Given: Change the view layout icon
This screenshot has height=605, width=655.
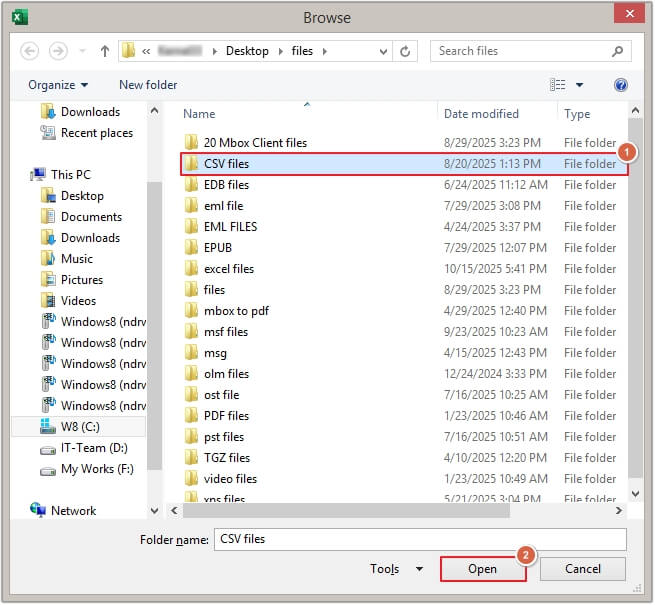Looking at the screenshot, I should [x=557, y=85].
